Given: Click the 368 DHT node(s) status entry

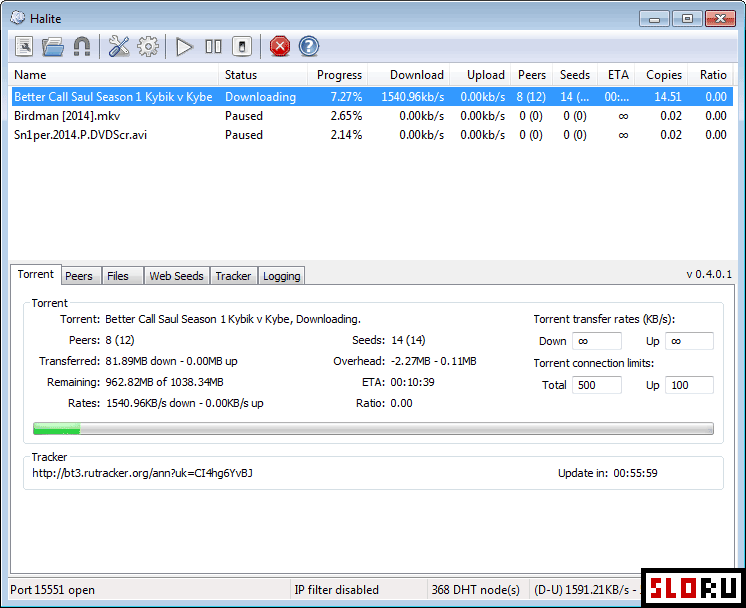Looking at the screenshot, I should tap(478, 590).
